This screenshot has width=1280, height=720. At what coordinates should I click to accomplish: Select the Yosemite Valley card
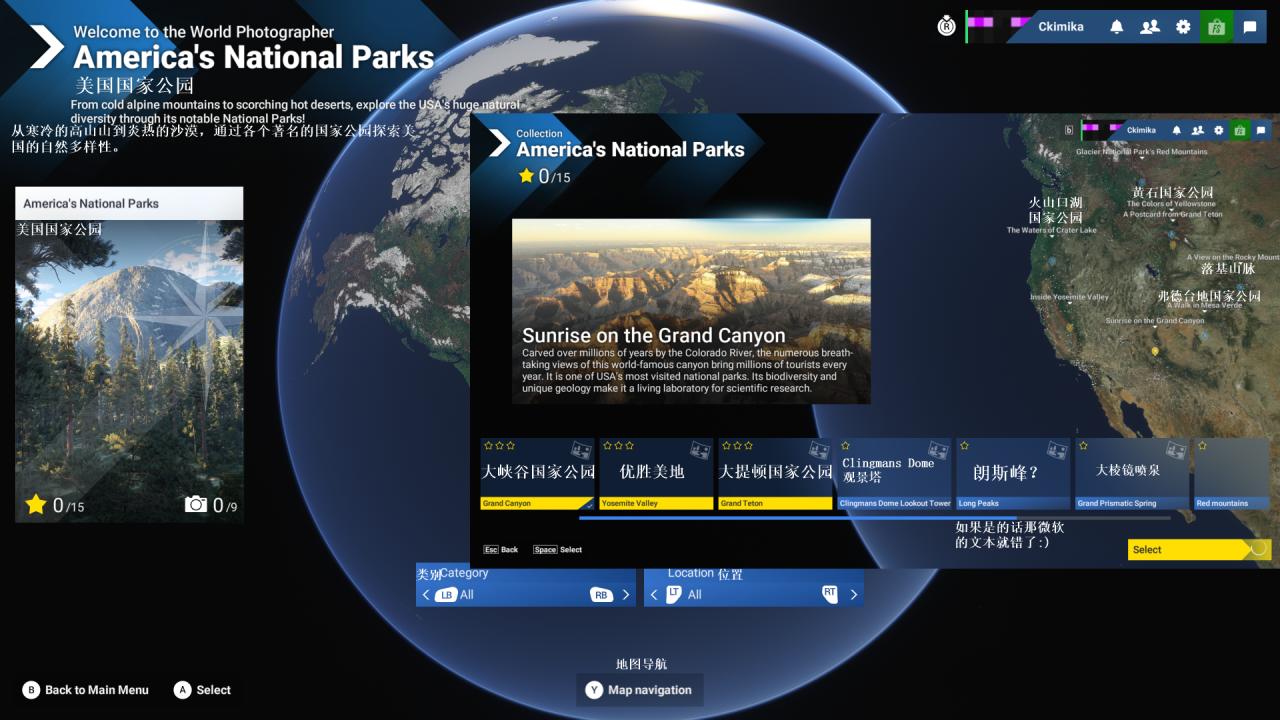coord(656,474)
